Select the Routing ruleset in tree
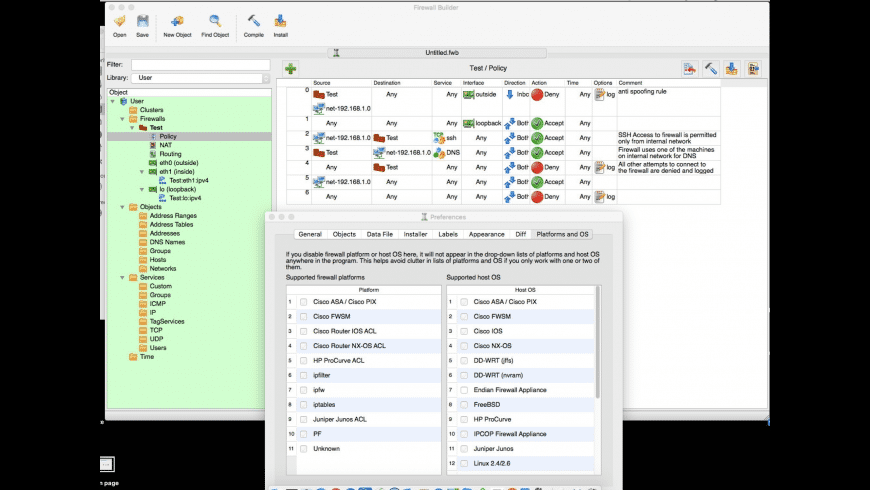 [x=170, y=154]
